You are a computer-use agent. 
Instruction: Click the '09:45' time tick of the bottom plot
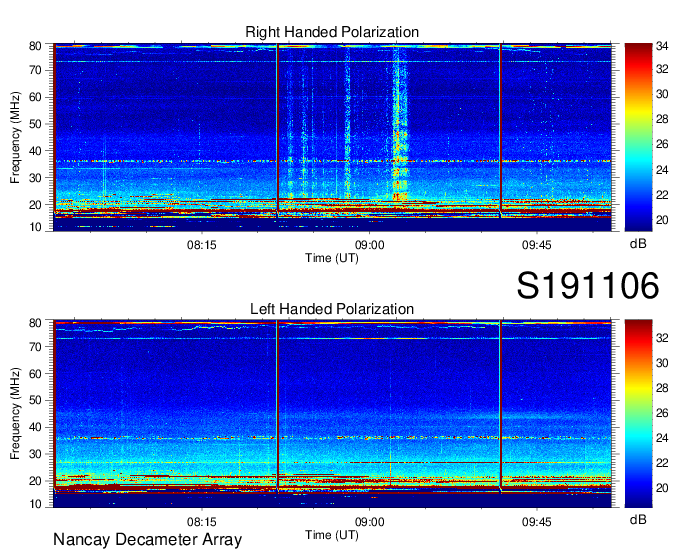(x=536, y=522)
